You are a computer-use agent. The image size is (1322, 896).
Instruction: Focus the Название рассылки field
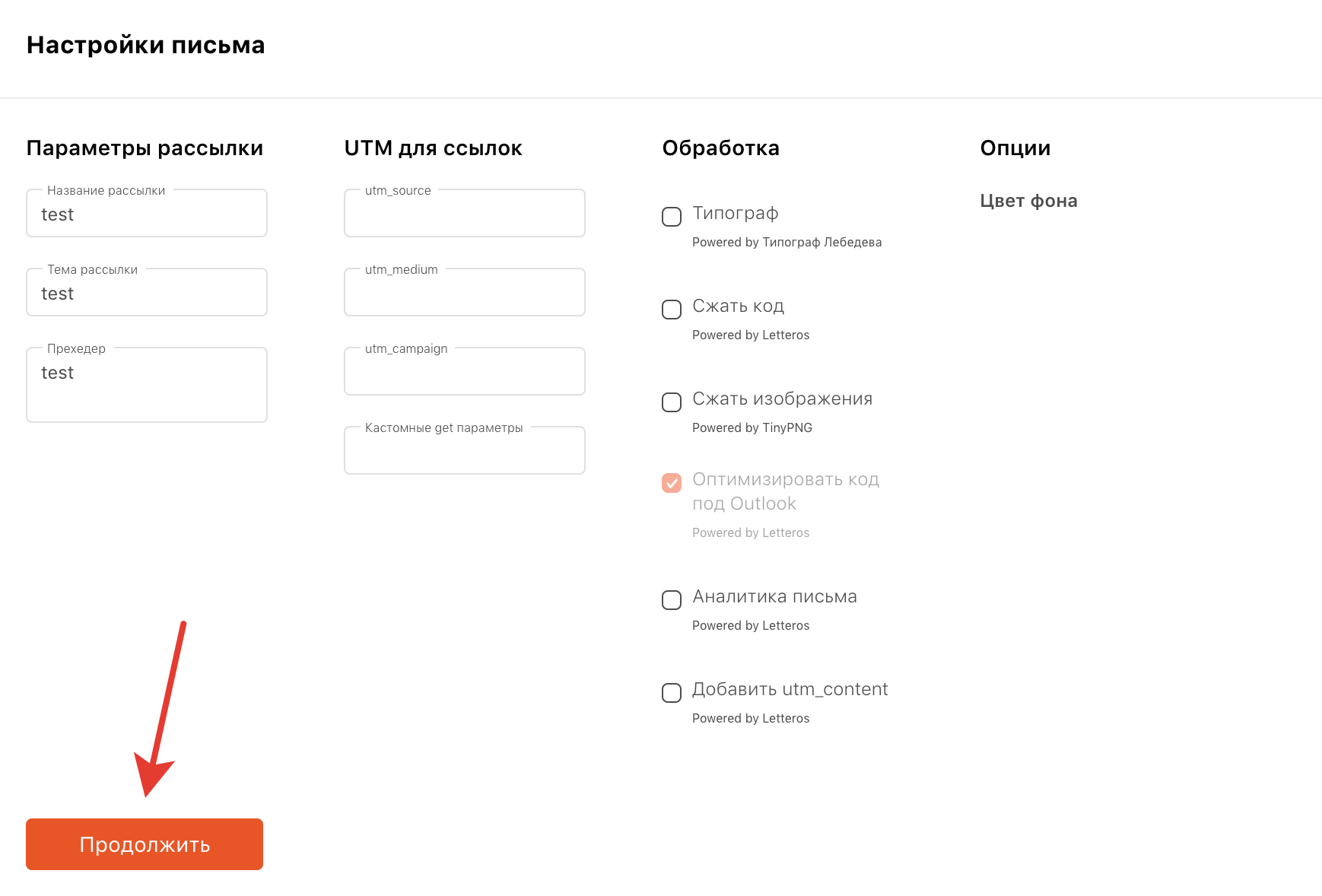[147, 213]
